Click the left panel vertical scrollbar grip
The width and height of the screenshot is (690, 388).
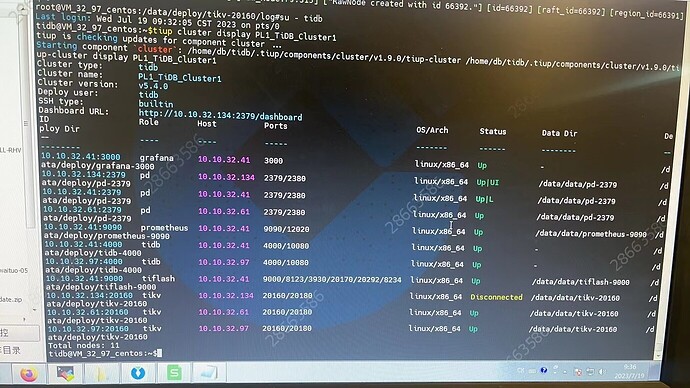(x=26, y=124)
